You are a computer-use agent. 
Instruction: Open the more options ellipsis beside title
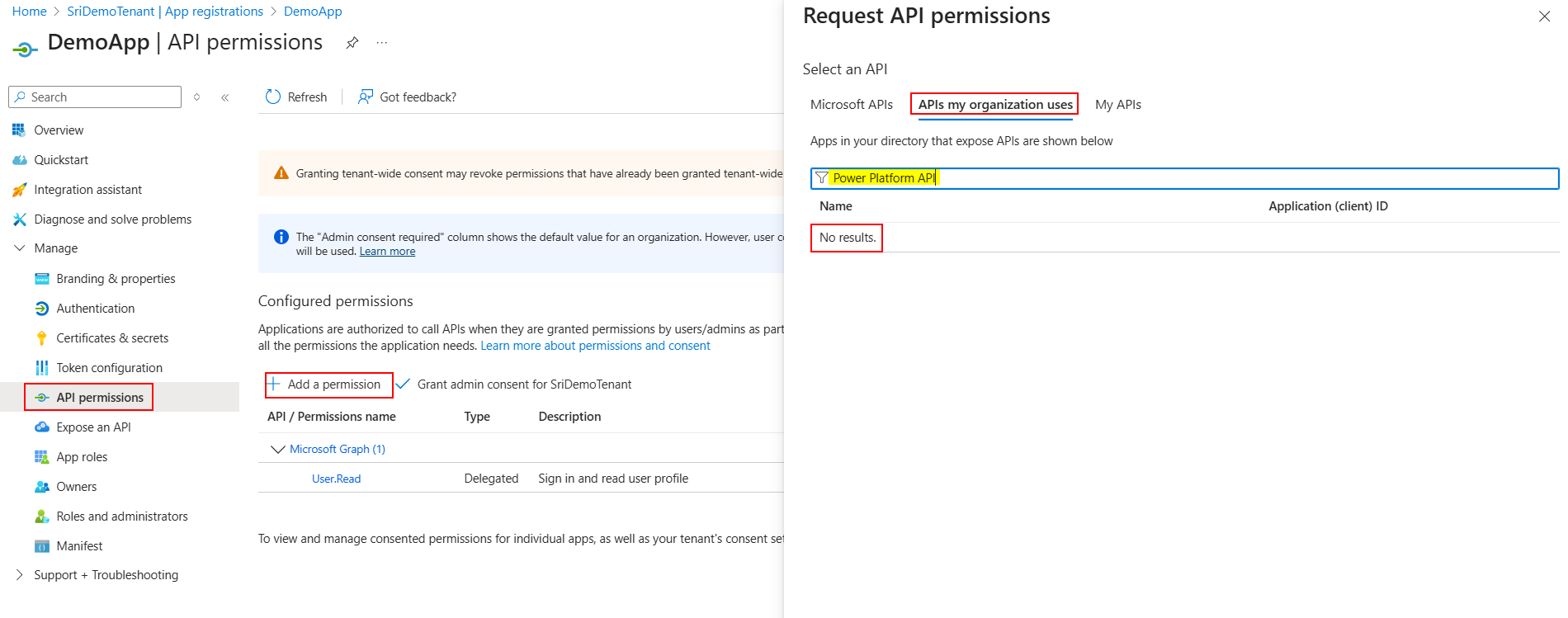382,43
